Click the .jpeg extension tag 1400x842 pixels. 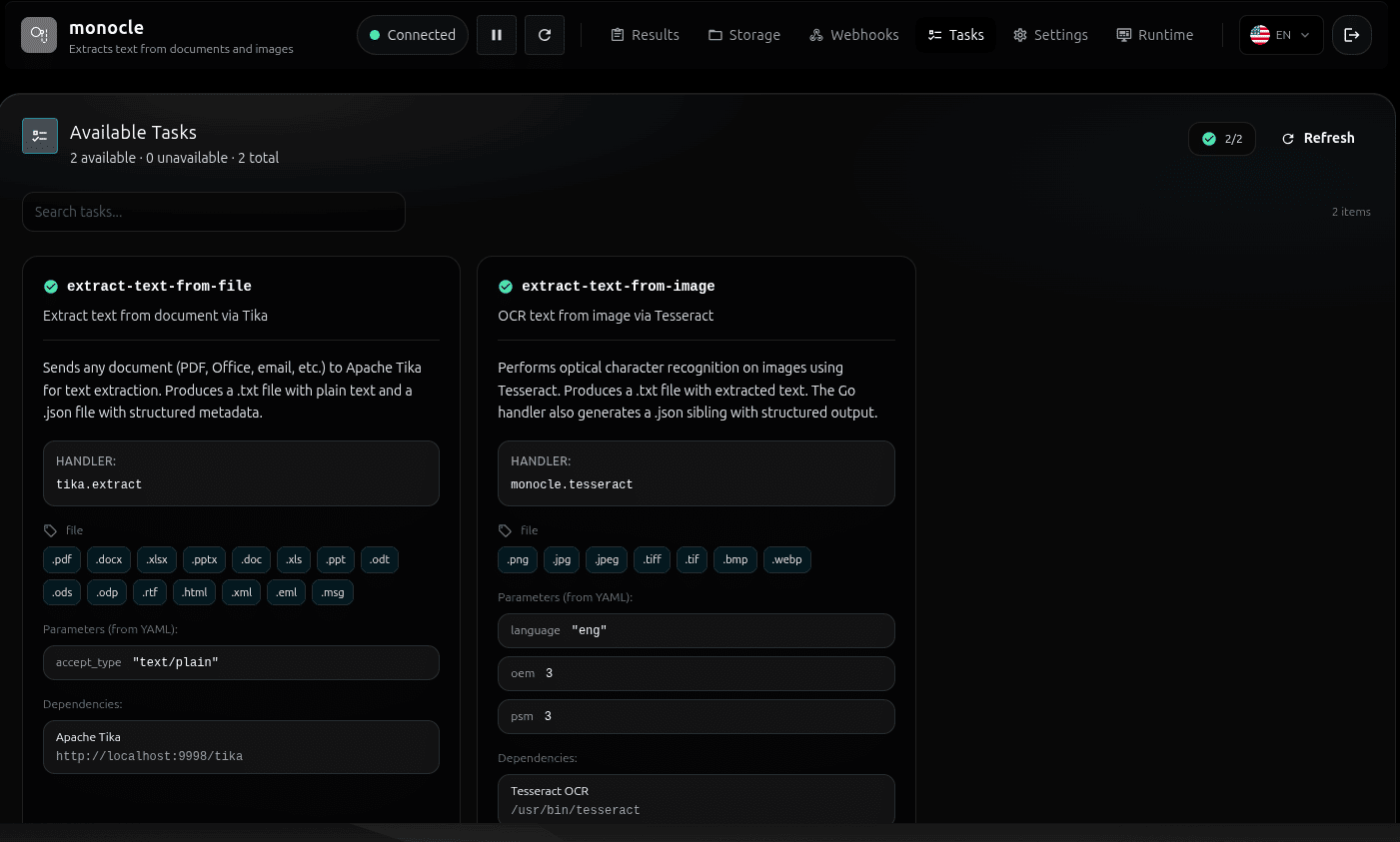[607, 560]
